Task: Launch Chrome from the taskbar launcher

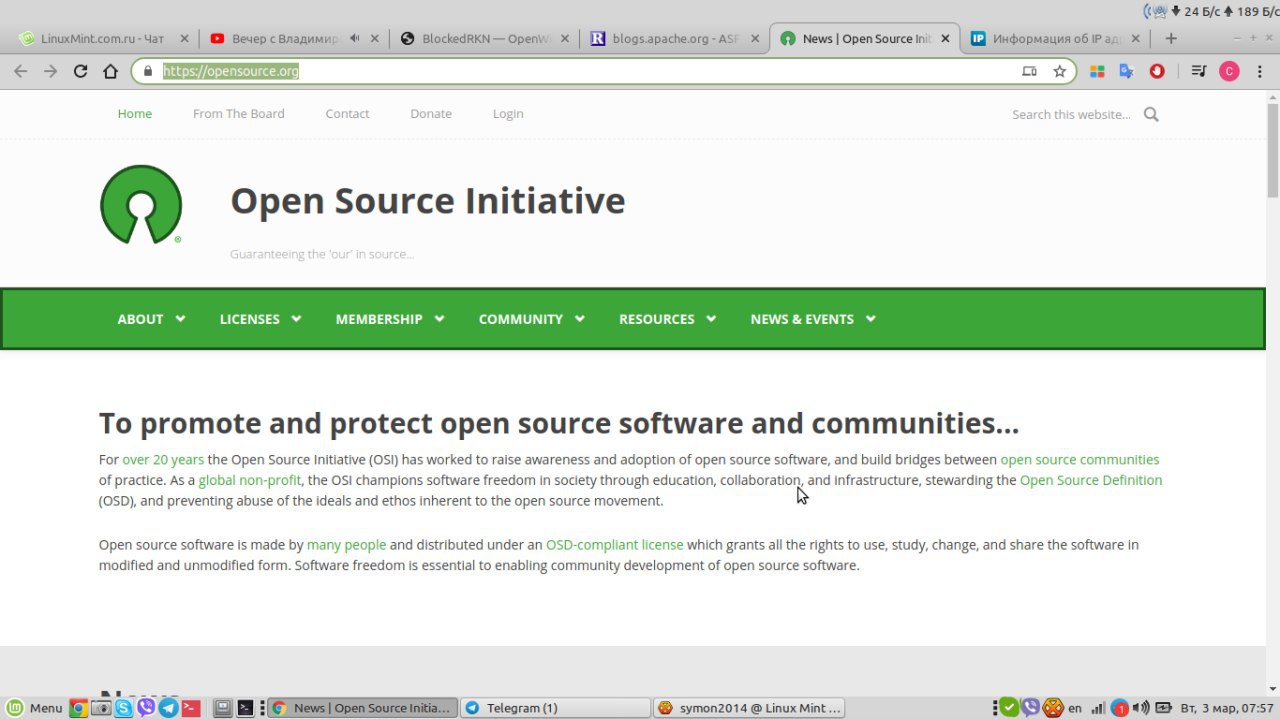Action: pyautogui.click(x=78, y=708)
